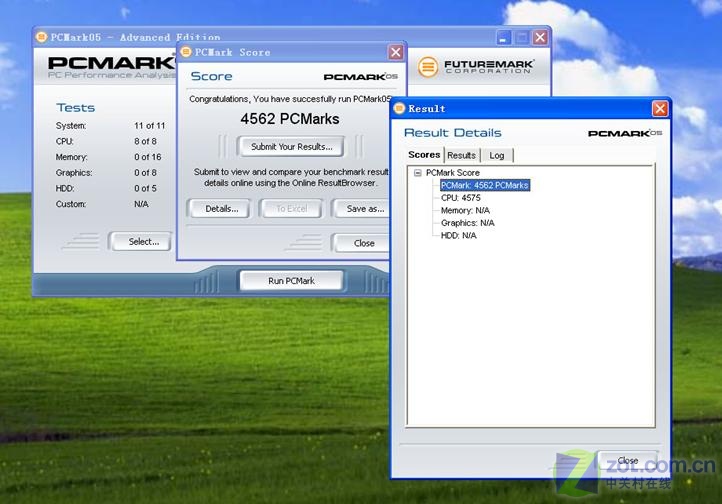This screenshot has width=722, height=504.
Task: Click the Result window title bar
Action: pos(530,109)
